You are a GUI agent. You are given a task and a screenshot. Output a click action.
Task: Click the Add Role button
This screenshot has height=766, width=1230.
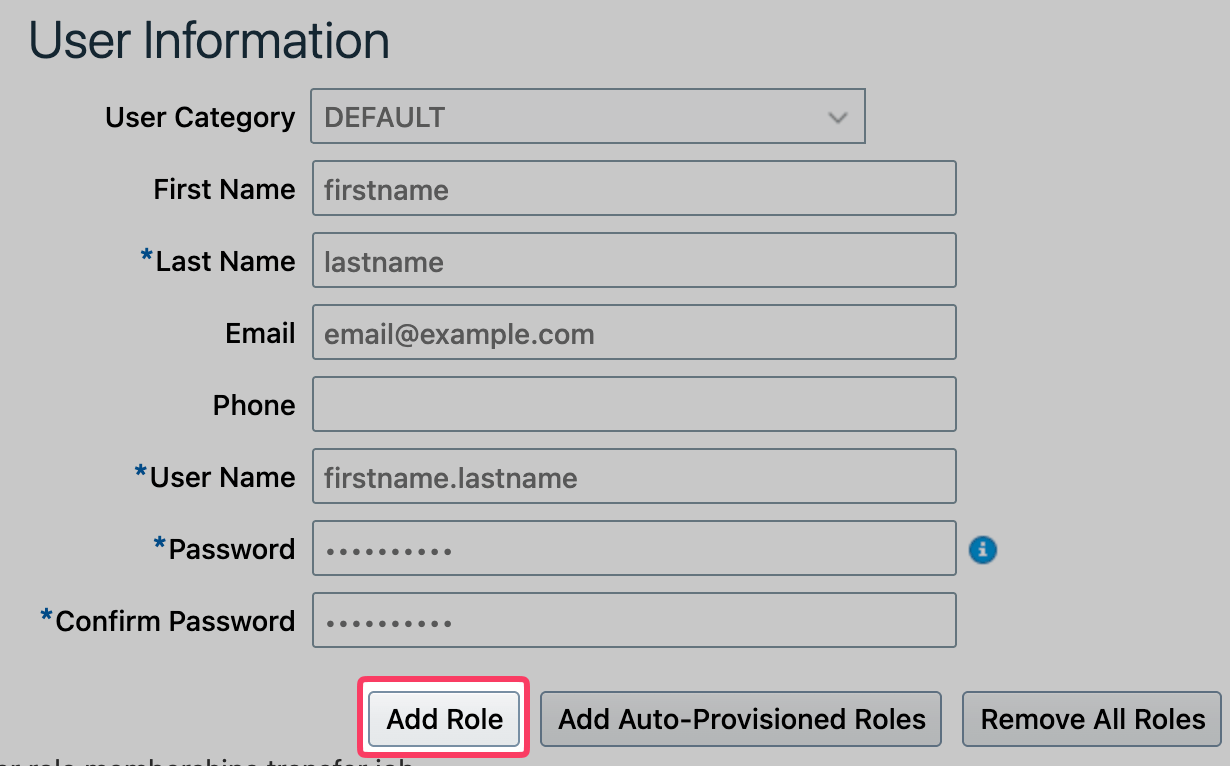445,719
